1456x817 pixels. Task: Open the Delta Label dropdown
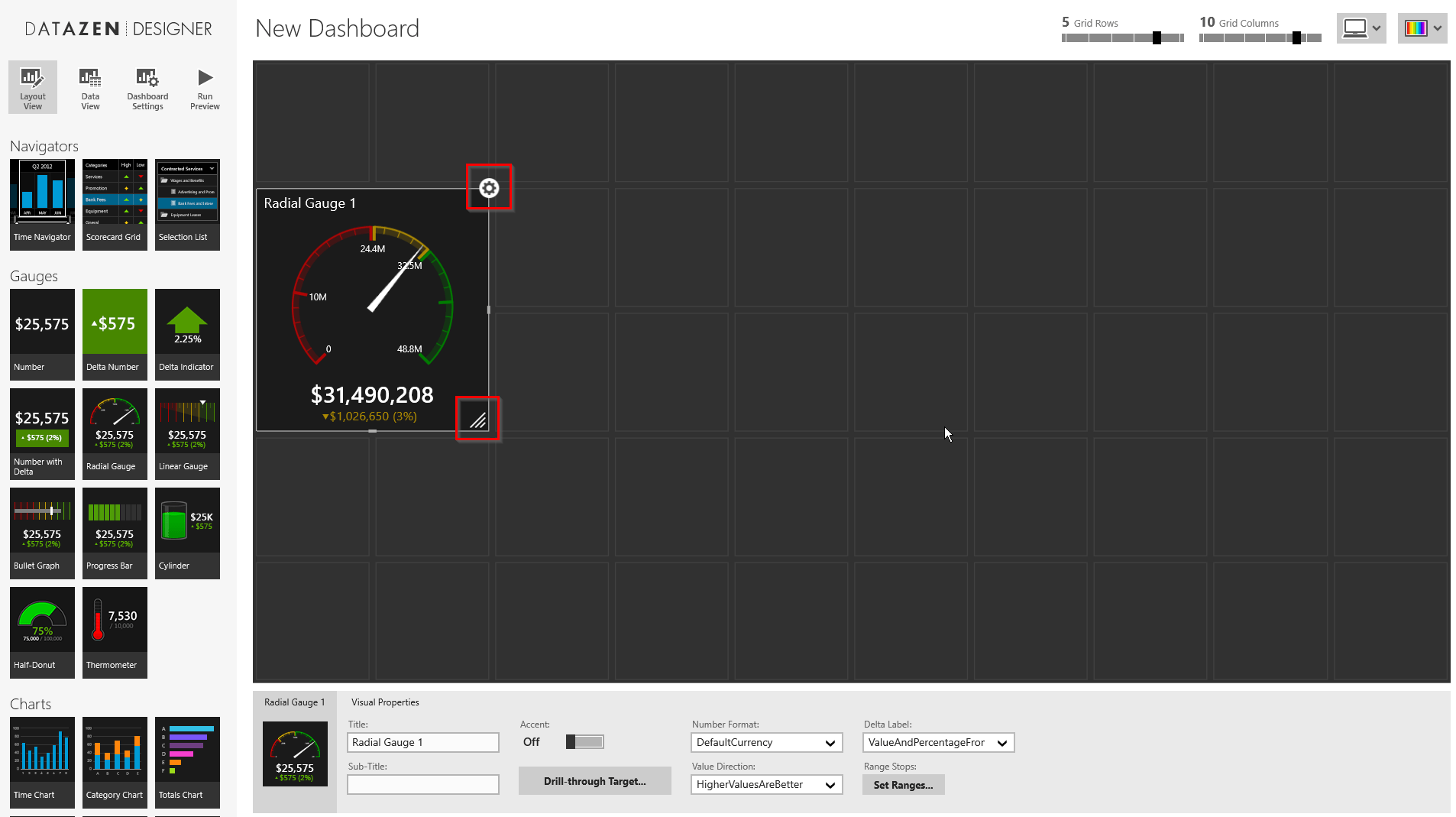[938, 743]
